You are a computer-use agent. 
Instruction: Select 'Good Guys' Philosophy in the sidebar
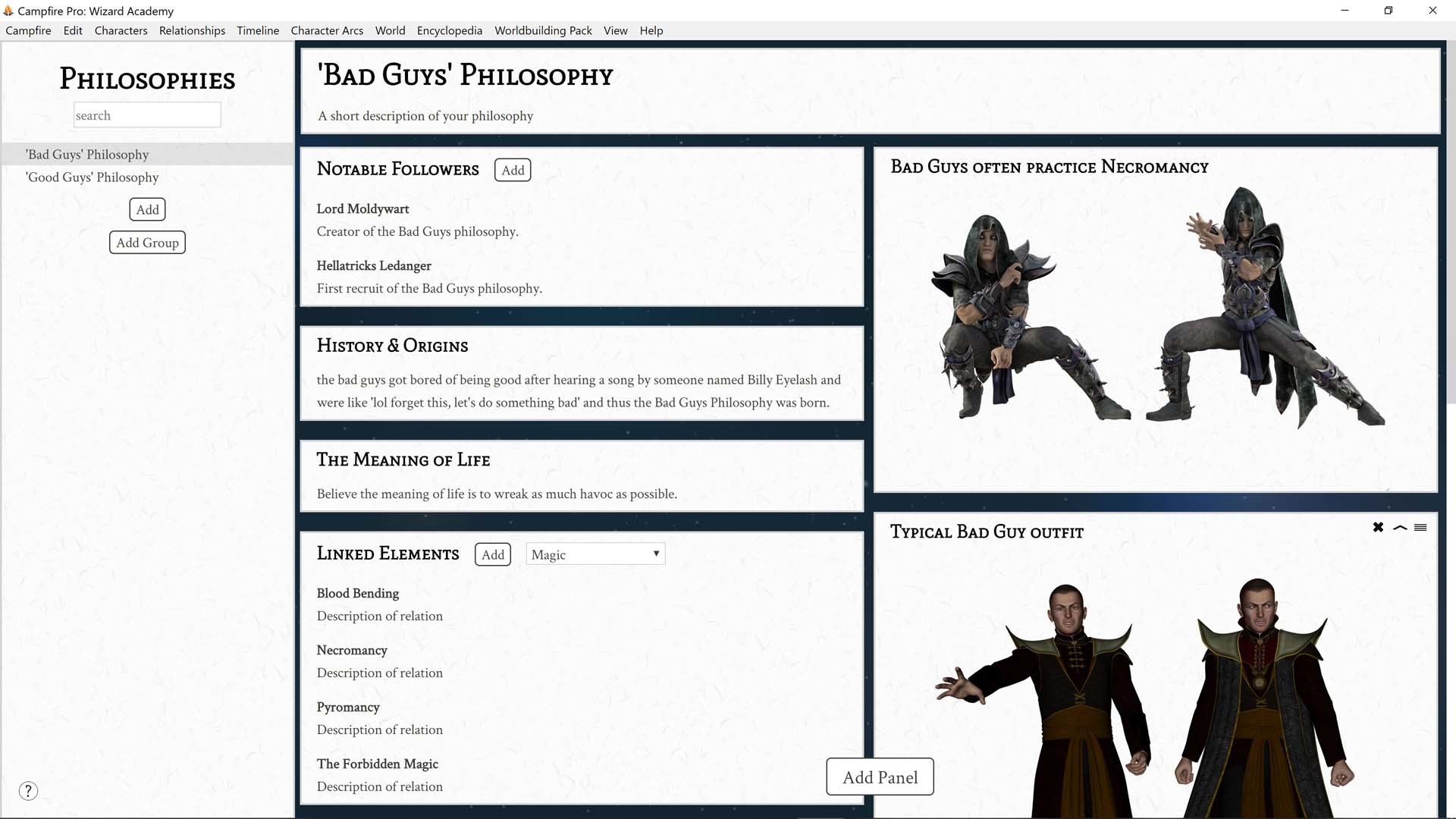tap(91, 177)
